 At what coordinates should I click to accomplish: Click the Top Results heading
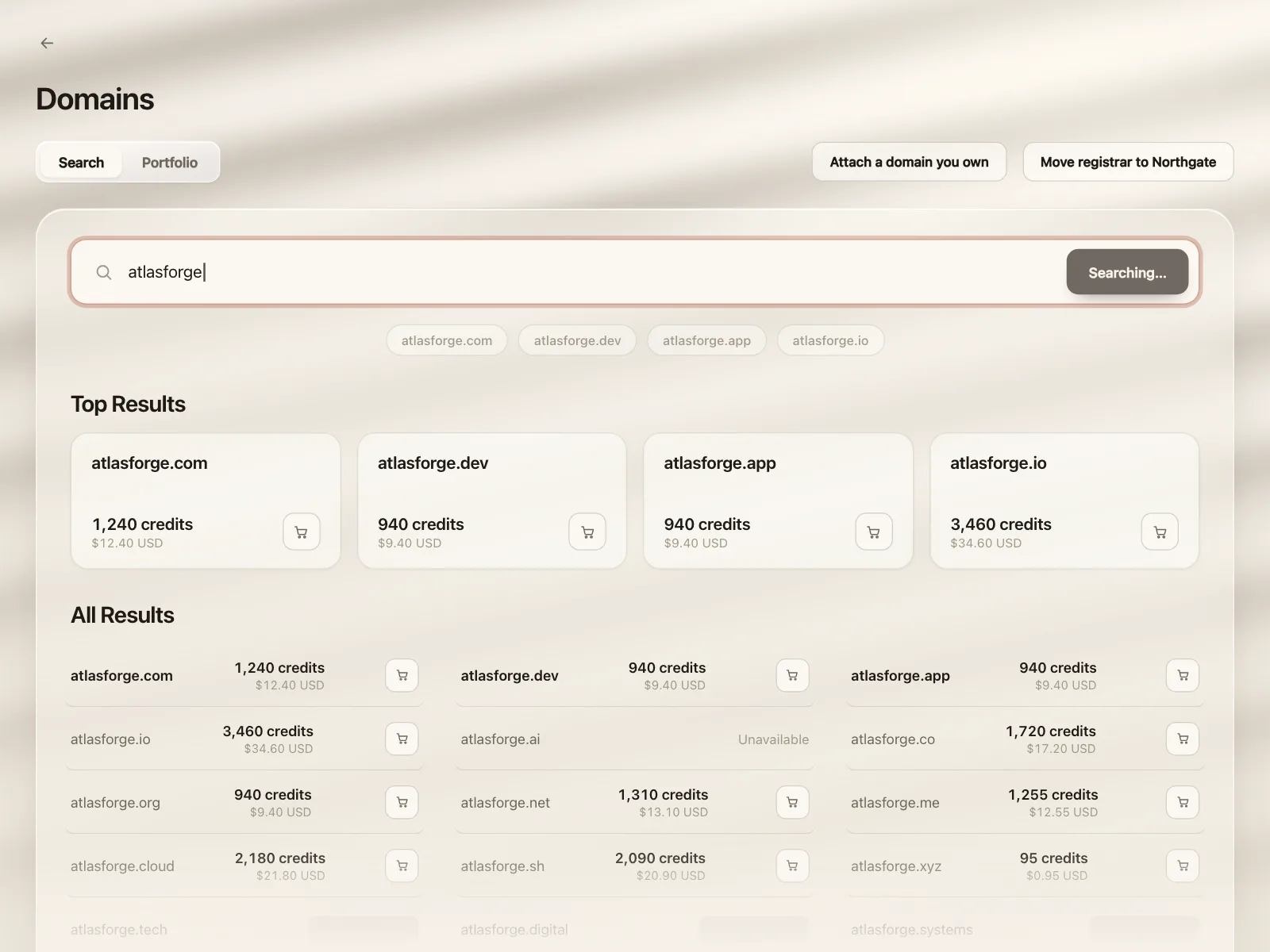coord(128,404)
